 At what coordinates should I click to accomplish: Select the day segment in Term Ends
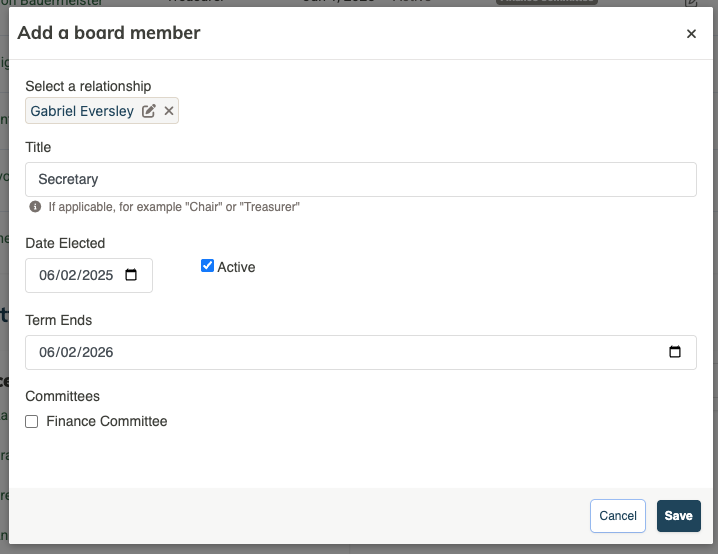pyautogui.click(x=68, y=352)
